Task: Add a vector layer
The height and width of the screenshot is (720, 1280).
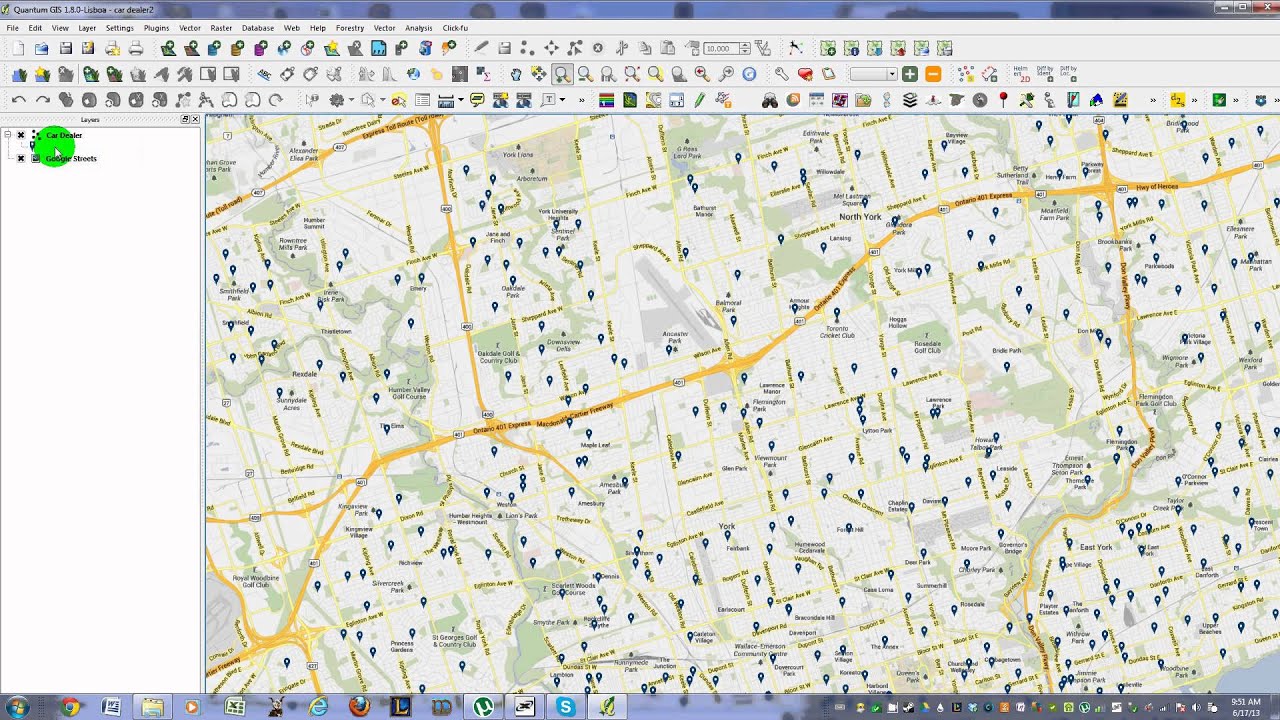Action: [168, 48]
